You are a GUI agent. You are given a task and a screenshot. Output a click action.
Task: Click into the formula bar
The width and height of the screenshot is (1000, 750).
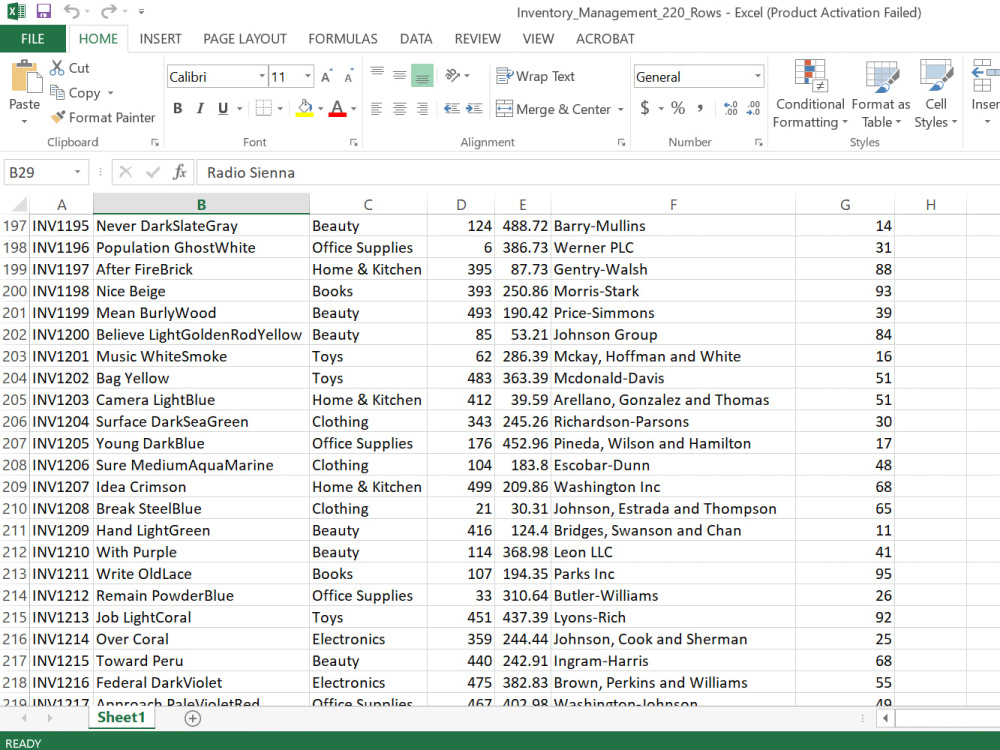coord(598,172)
